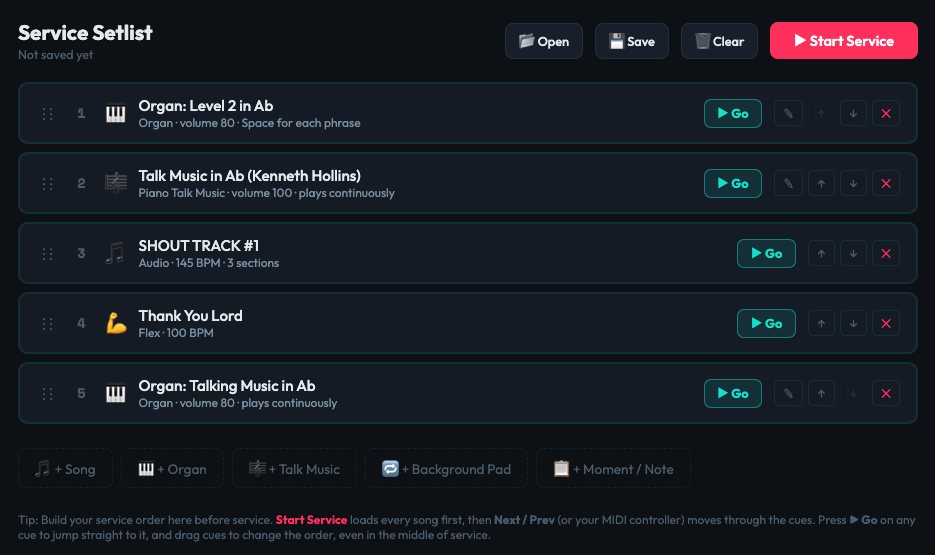The width and height of the screenshot is (935, 555).
Task: Add a Moment / Note cue
Action: coord(614,469)
